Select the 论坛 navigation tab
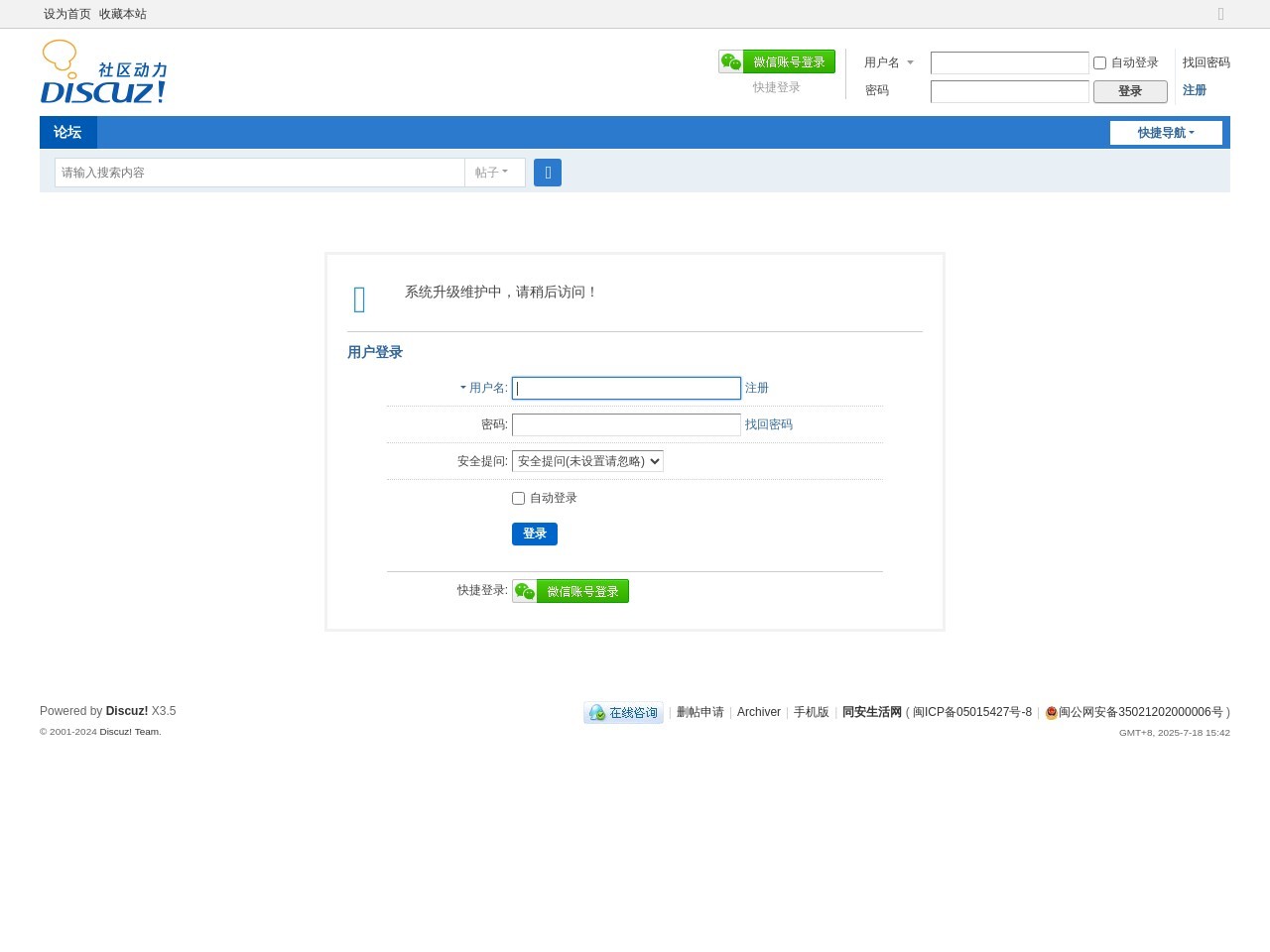 [x=67, y=133]
